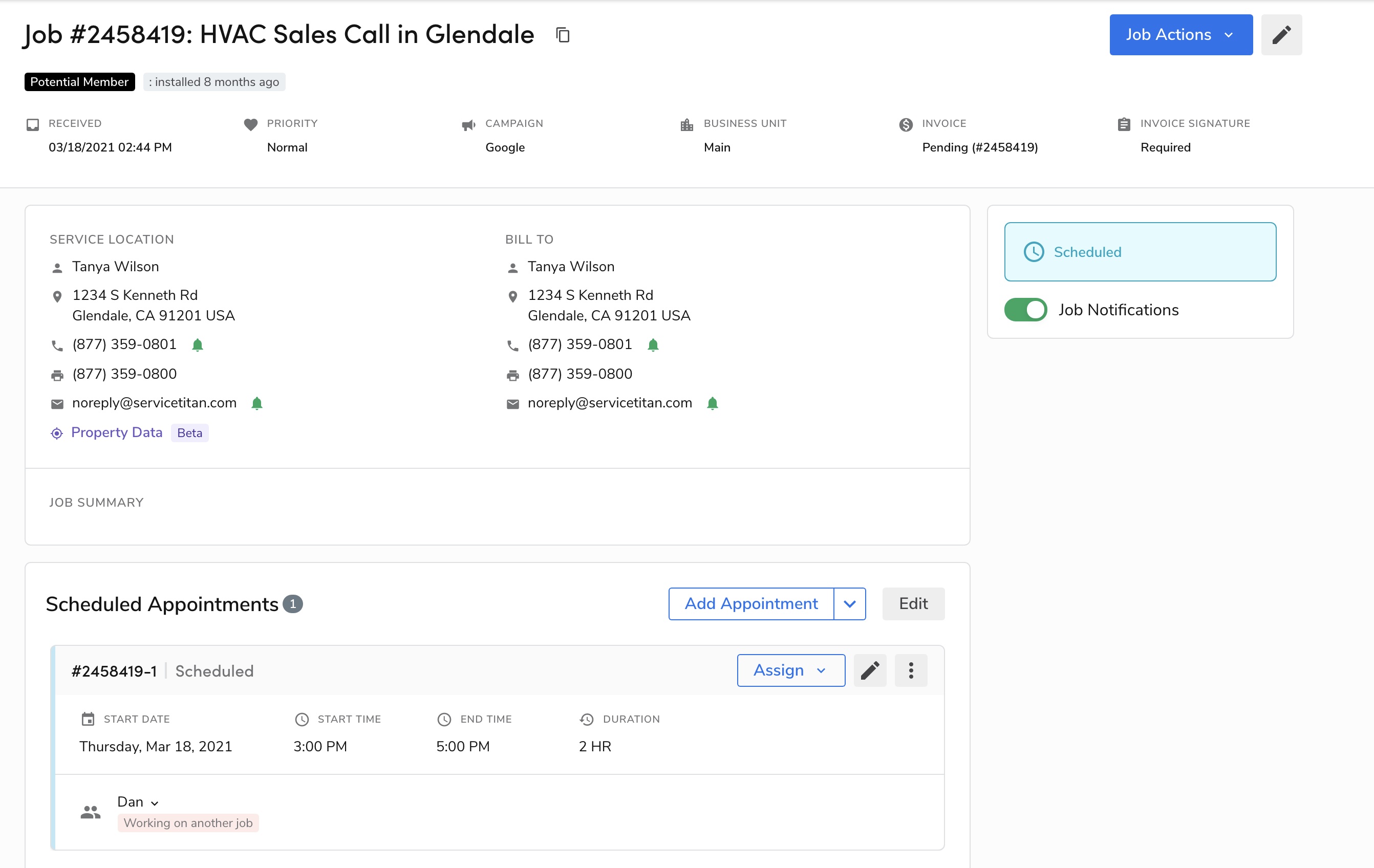Click phone icon under Service Location

pos(57,345)
